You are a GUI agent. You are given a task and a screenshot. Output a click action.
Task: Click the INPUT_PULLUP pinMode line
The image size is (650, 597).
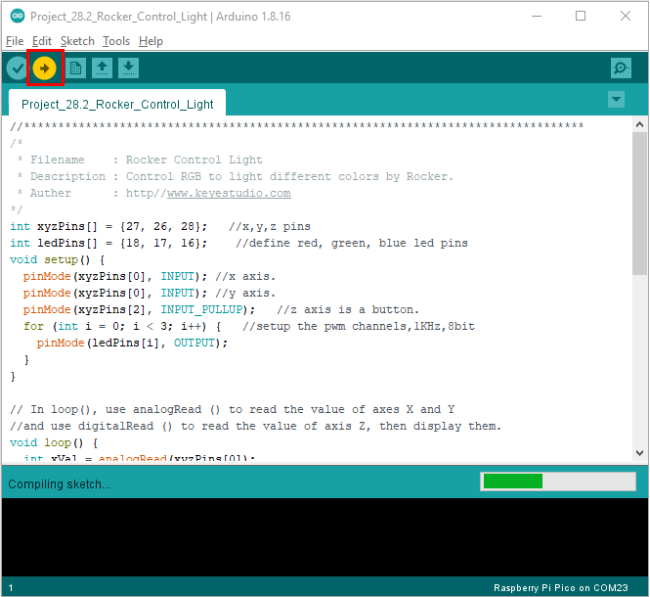(221, 309)
